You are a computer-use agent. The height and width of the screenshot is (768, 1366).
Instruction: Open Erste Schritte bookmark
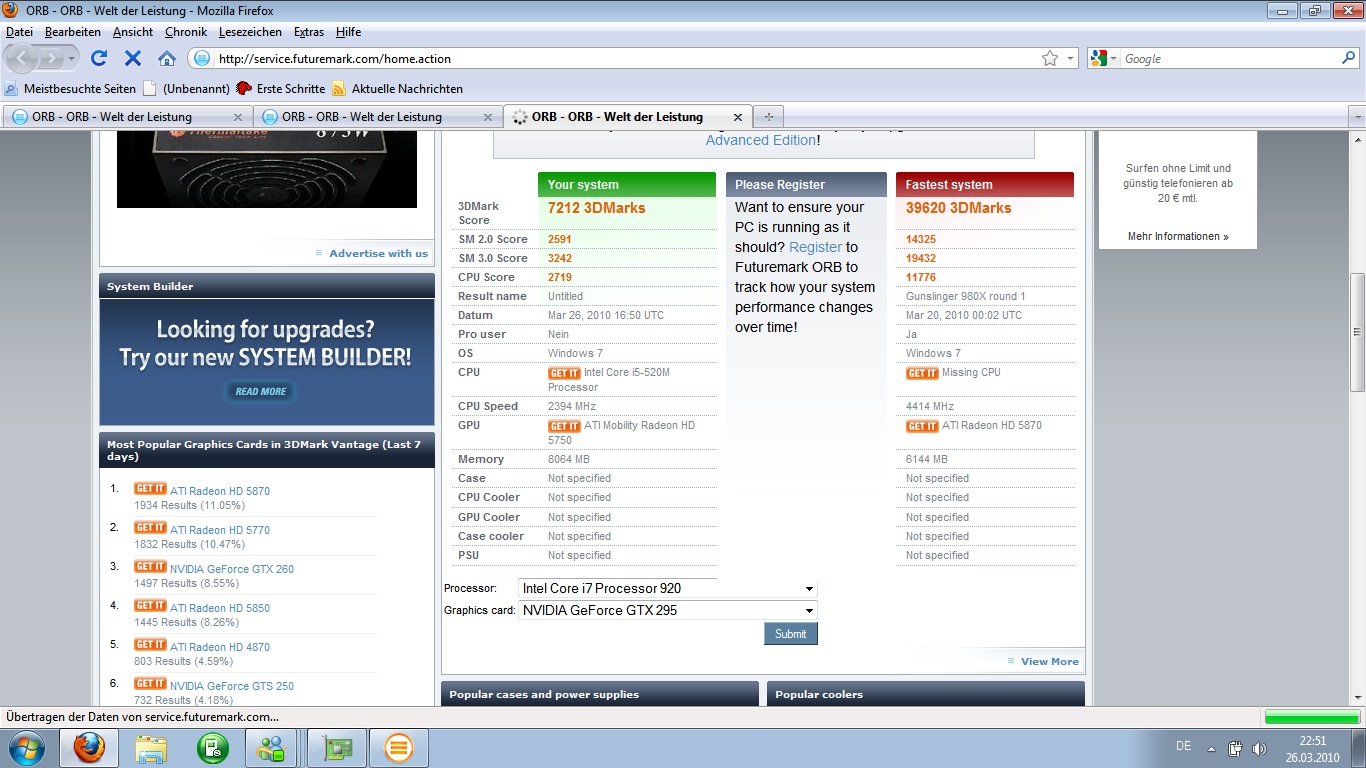point(280,88)
